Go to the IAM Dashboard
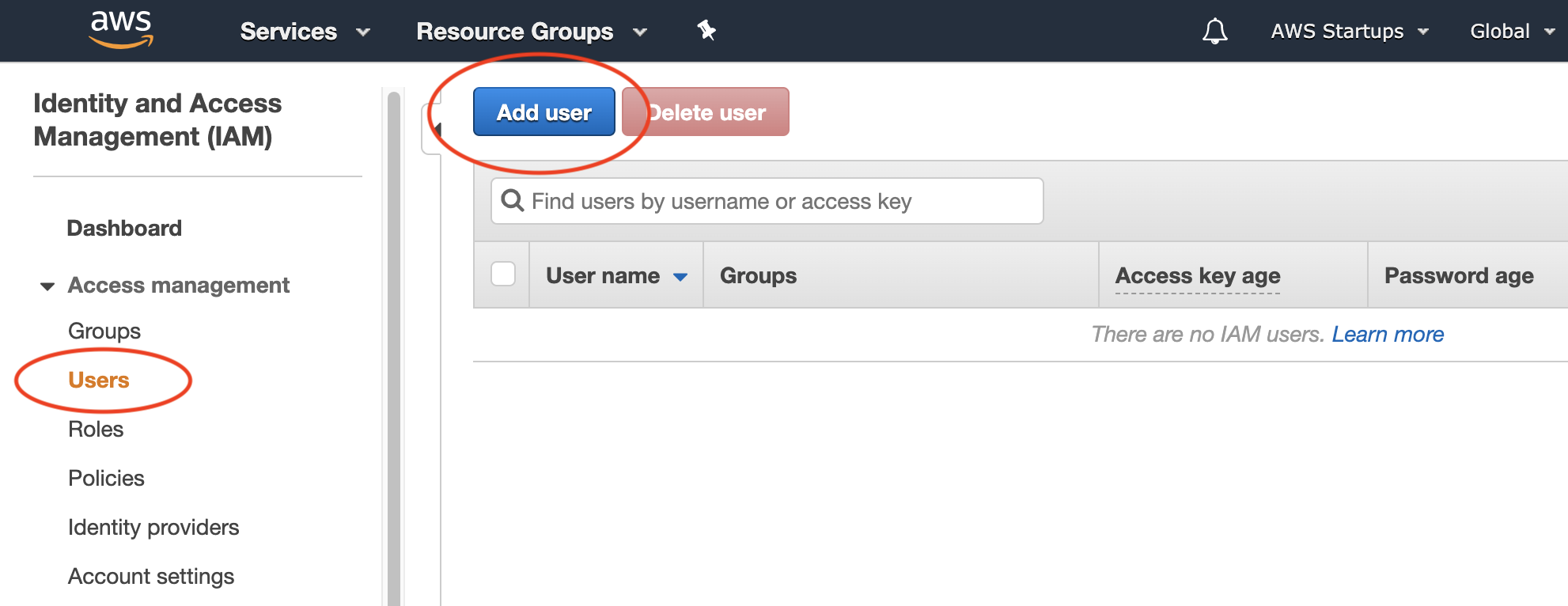The height and width of the screenshot is (606, 1568). click(124, 229)
